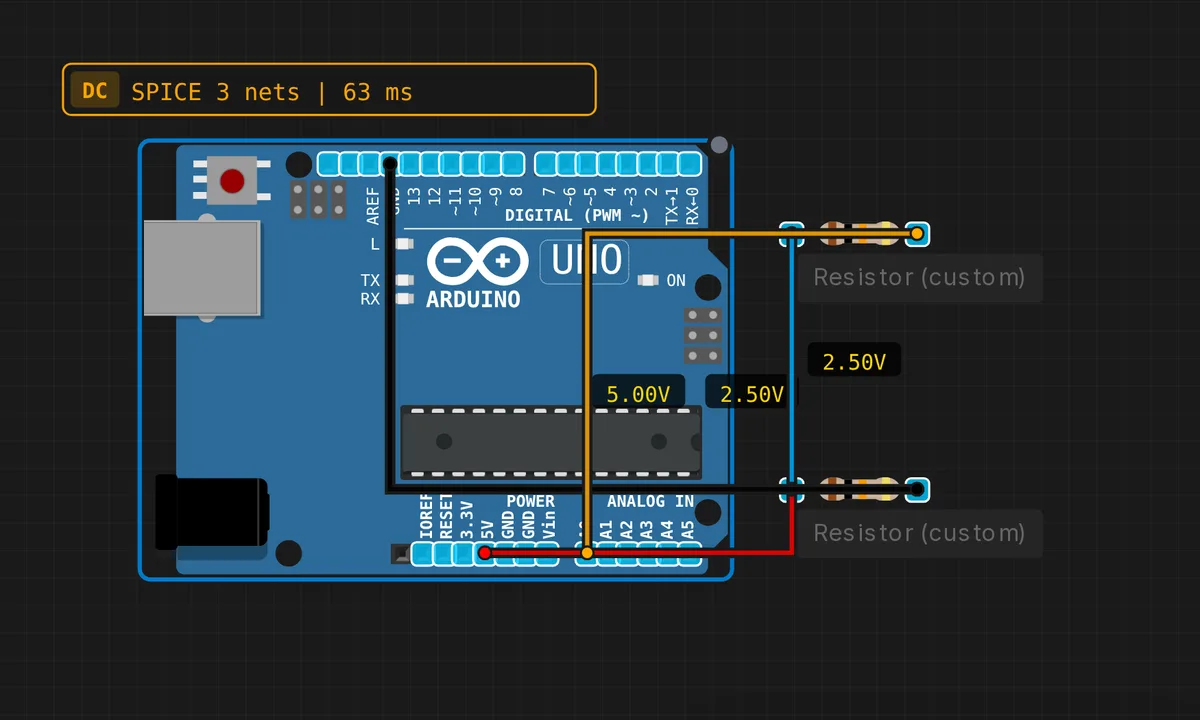
Task: Click the resistor pin where the black wire ends
Action: [917, 490]
